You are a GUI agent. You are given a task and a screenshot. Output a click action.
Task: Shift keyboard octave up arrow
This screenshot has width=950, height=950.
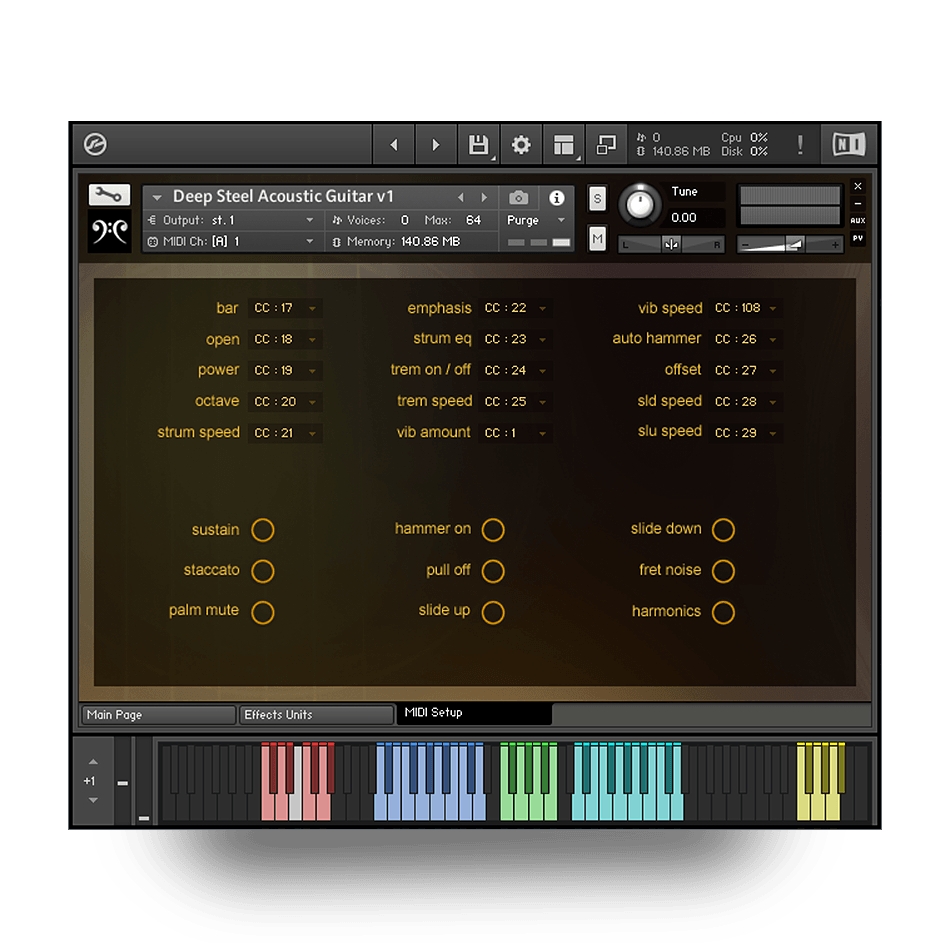pos(93,762)
